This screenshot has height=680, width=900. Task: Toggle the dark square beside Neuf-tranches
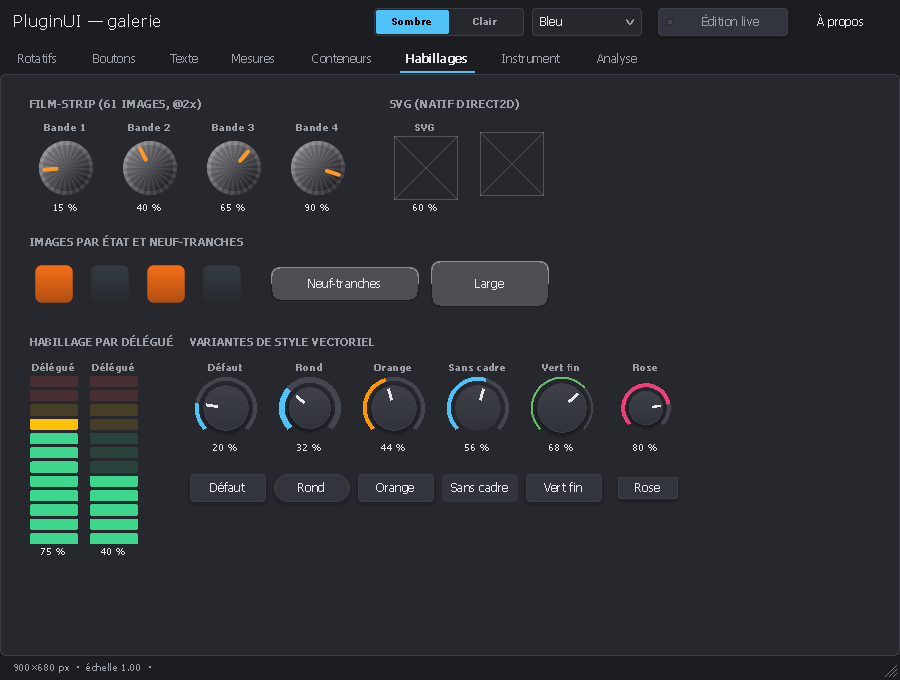[x=222, y=283]
